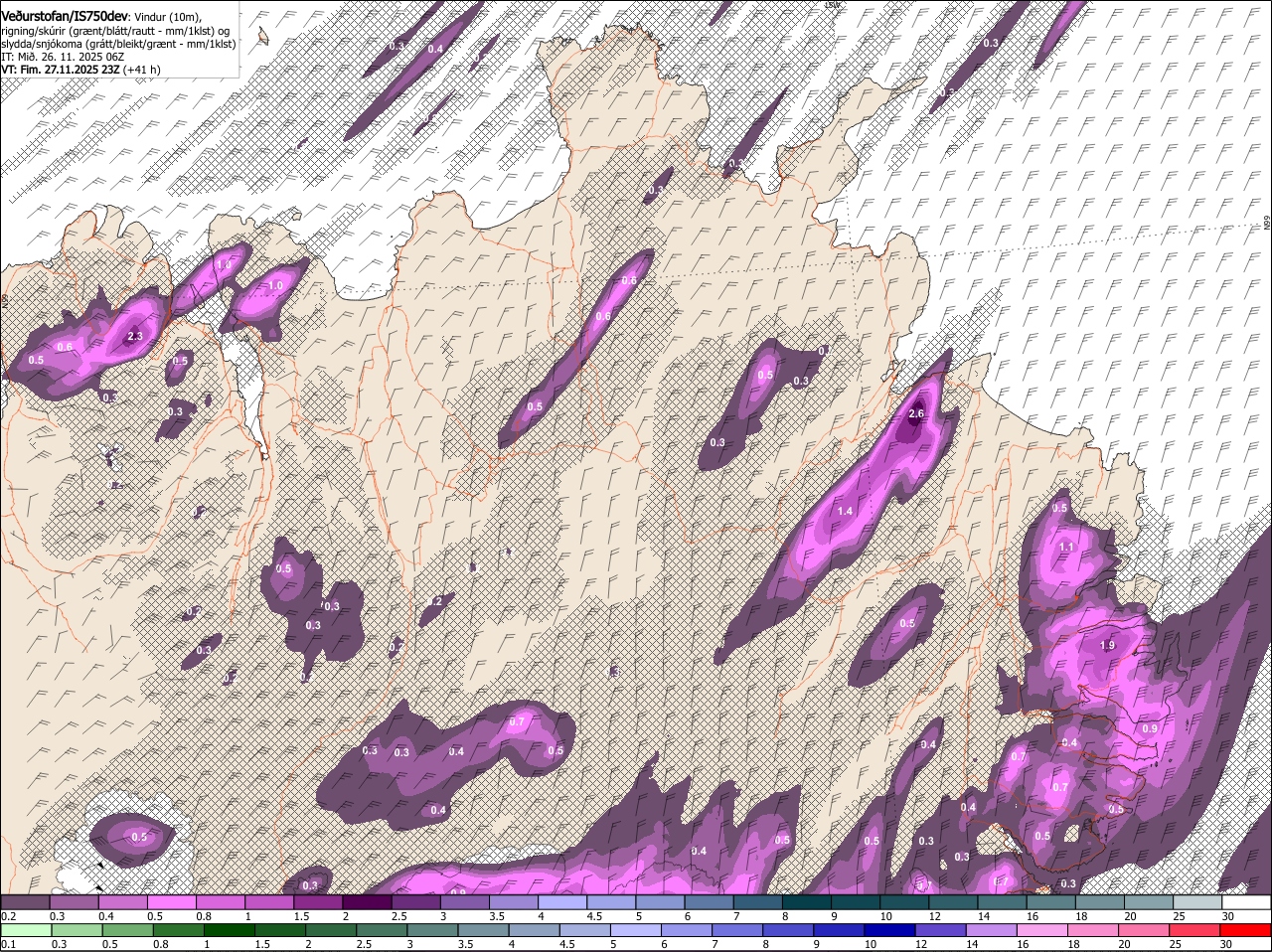Screen dimensions: 1272x952
Task: Pick the bottom-row legend swatch between 25 and 30
Action: [1194, 930]
